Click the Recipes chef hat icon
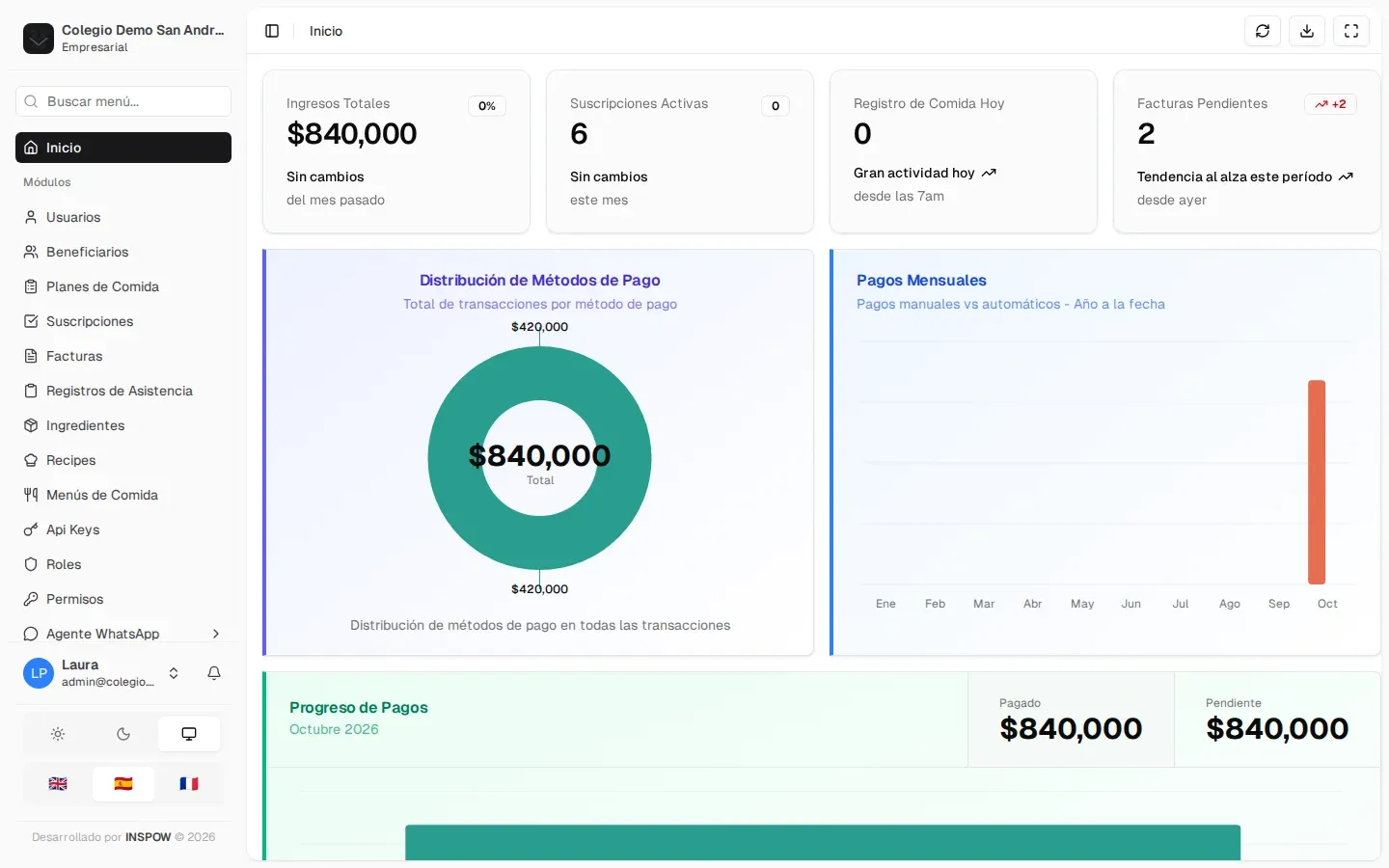This screenshot has width=1389, height=868. click(x=31, y=460)
